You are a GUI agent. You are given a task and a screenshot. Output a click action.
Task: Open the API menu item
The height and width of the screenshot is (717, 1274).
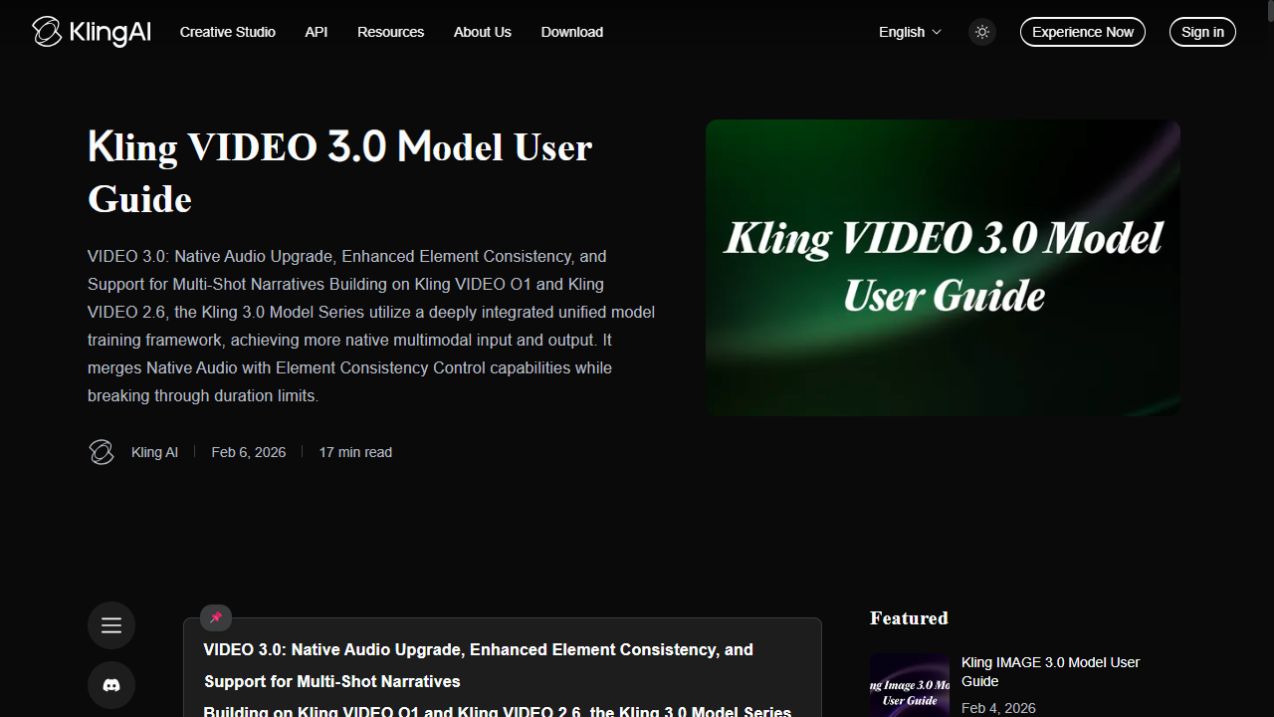tap(316, 32)
